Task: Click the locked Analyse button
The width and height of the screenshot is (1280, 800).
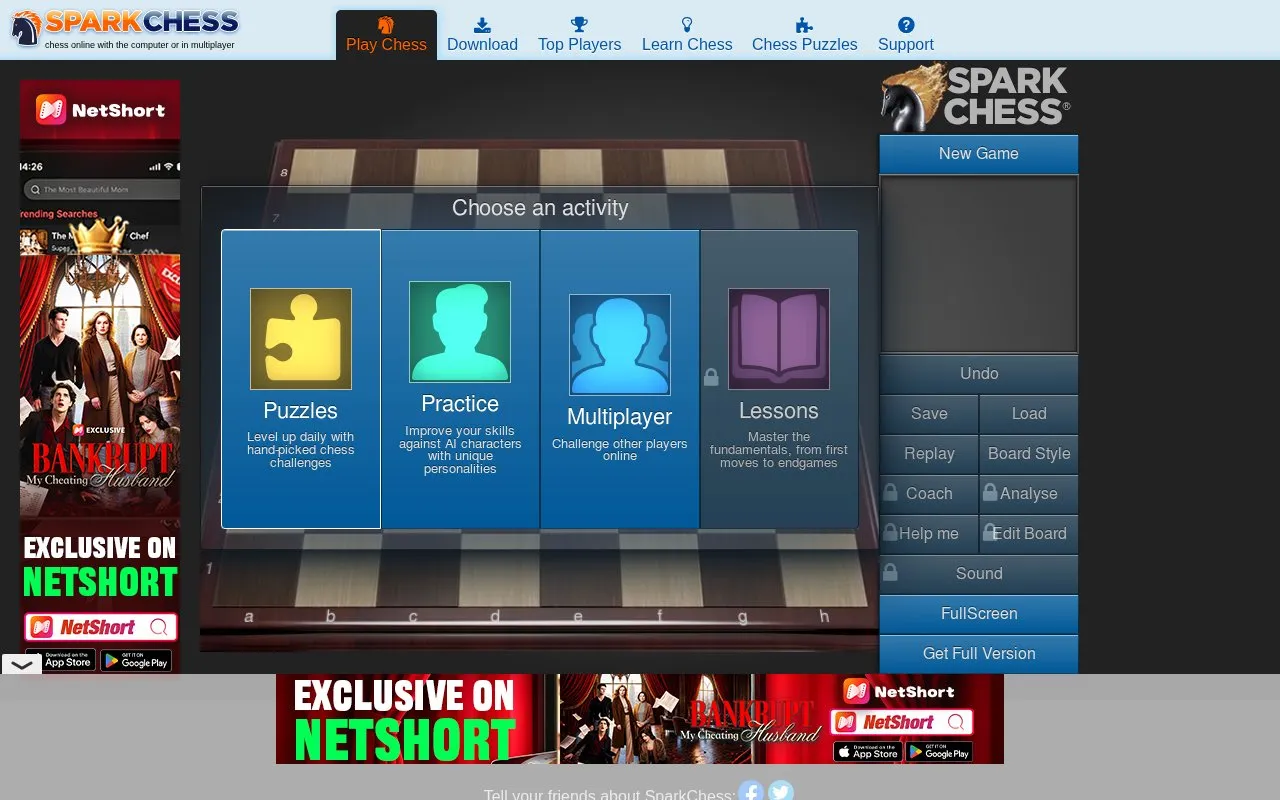Action: [x=1029, y=494]
